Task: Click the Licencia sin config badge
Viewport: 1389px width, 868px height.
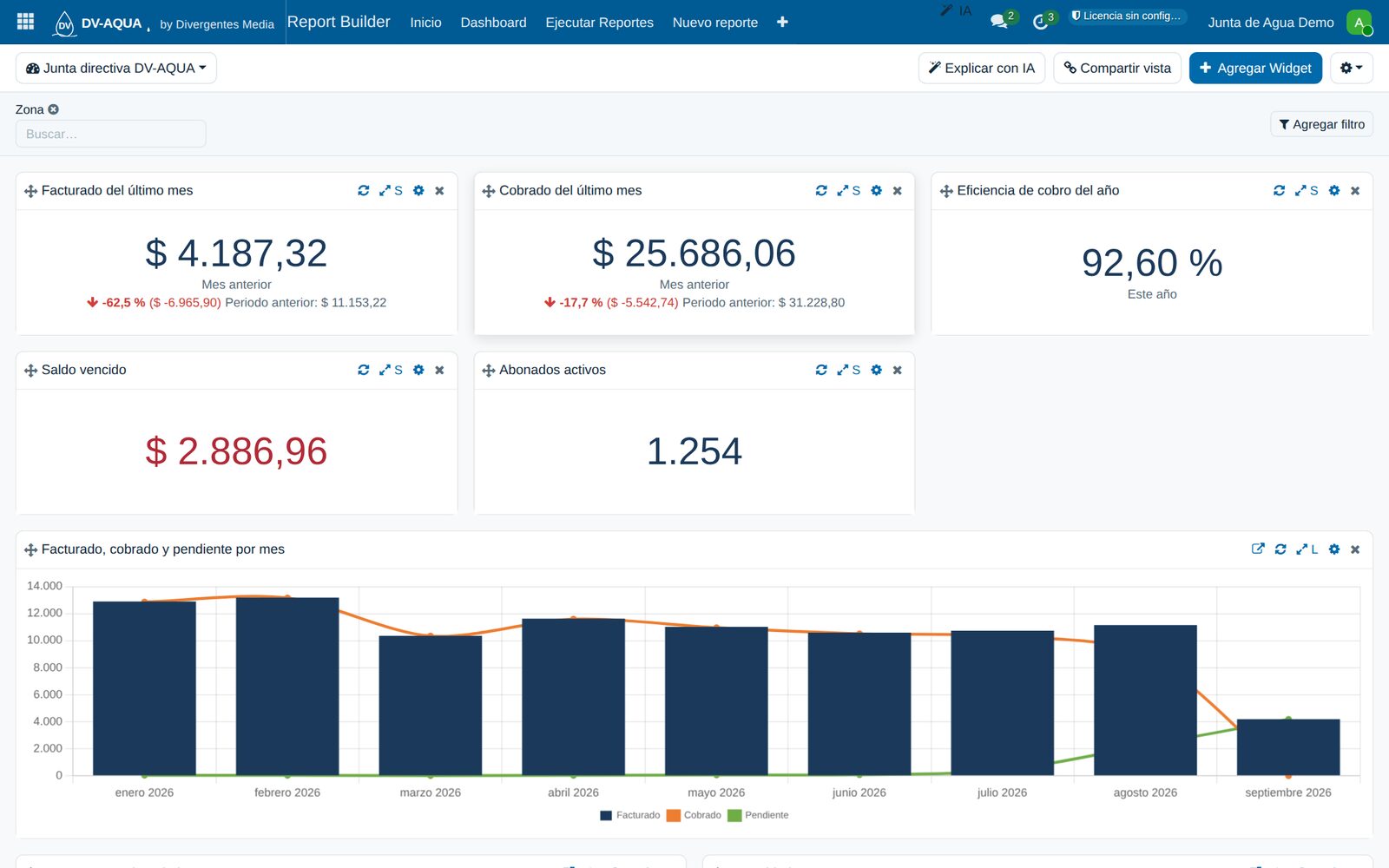Action: click(1127, 16)
